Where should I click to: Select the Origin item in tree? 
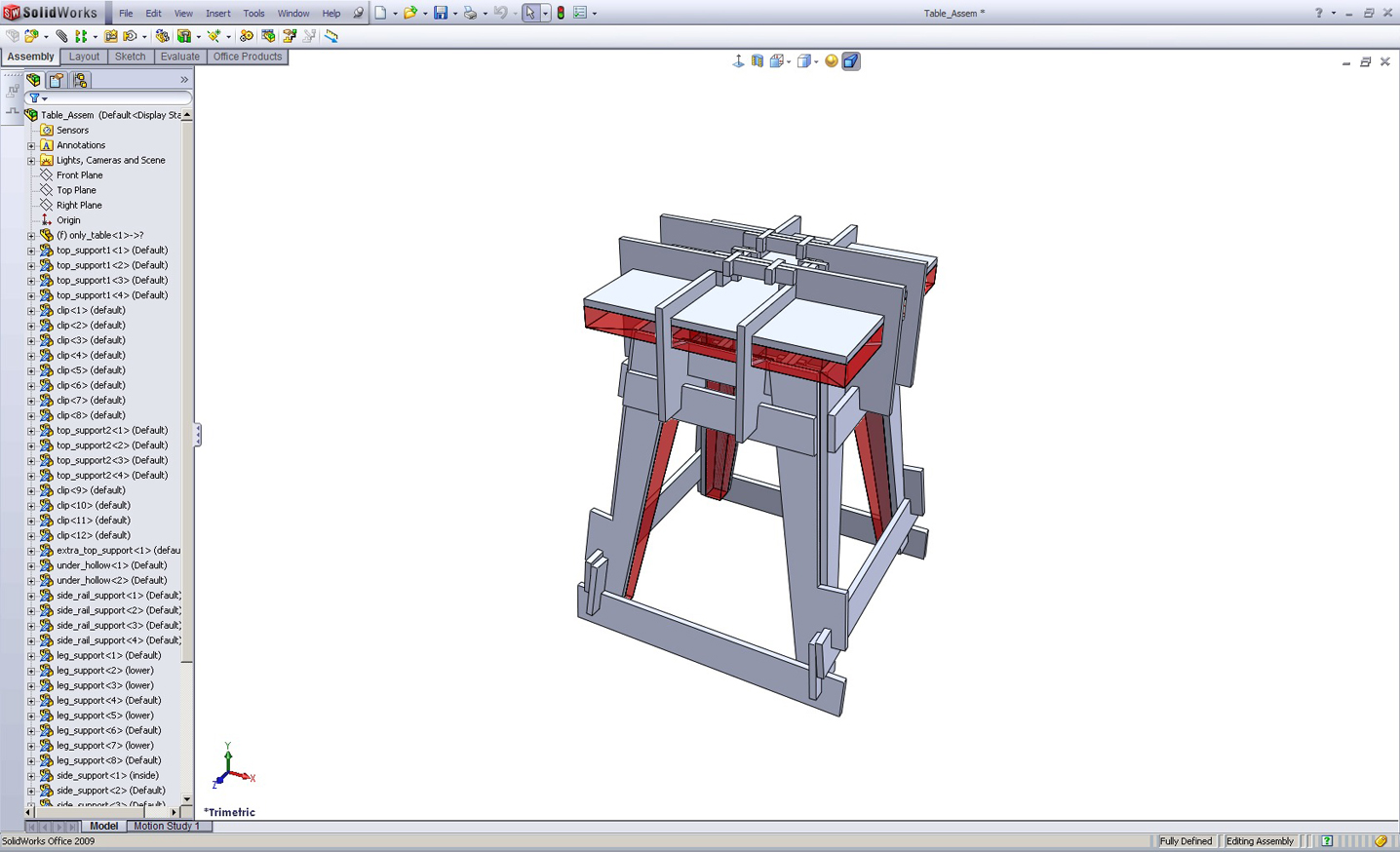coord(68,220)
